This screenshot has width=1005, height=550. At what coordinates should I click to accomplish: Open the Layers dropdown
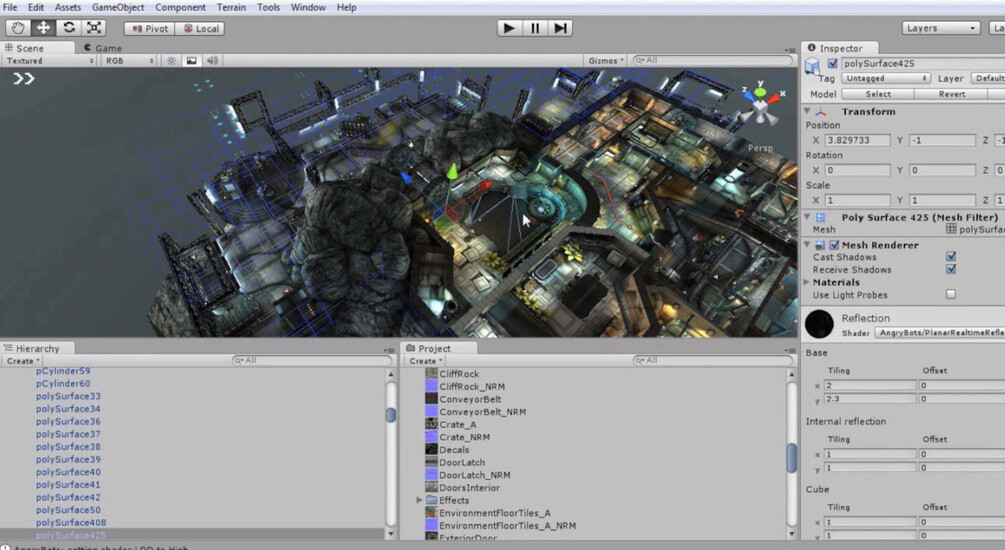pyautogui.click(x=941, y=28)
